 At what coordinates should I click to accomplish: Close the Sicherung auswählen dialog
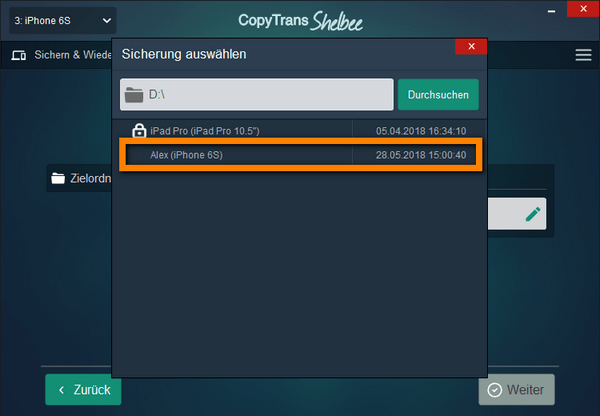[471, 46]
